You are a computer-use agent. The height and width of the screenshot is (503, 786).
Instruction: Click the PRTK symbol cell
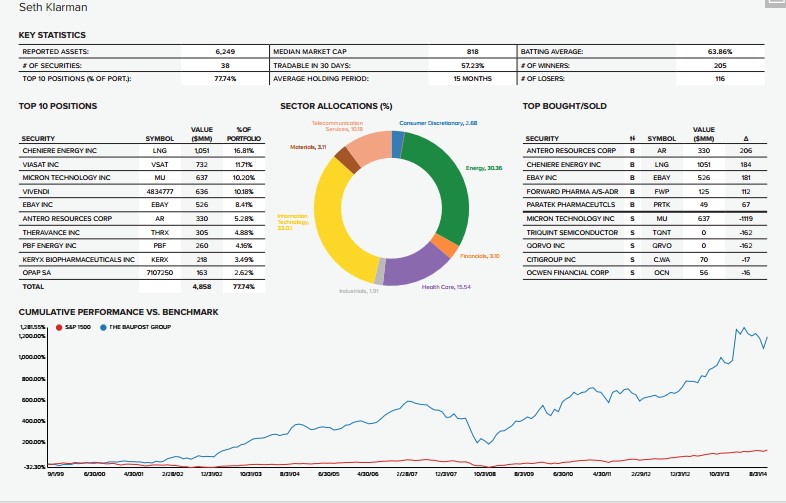662,205
